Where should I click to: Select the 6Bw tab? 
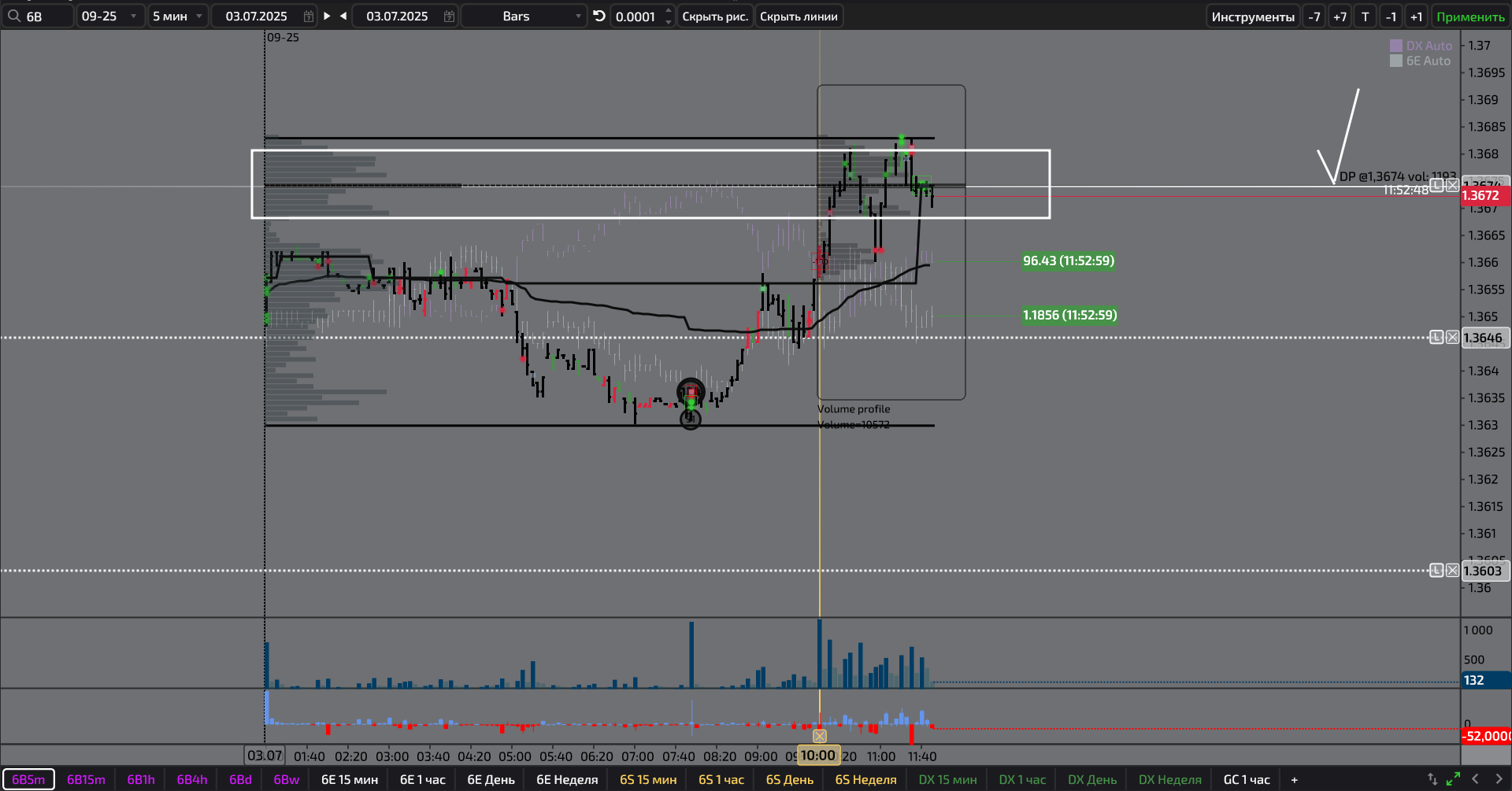[287, 779]
